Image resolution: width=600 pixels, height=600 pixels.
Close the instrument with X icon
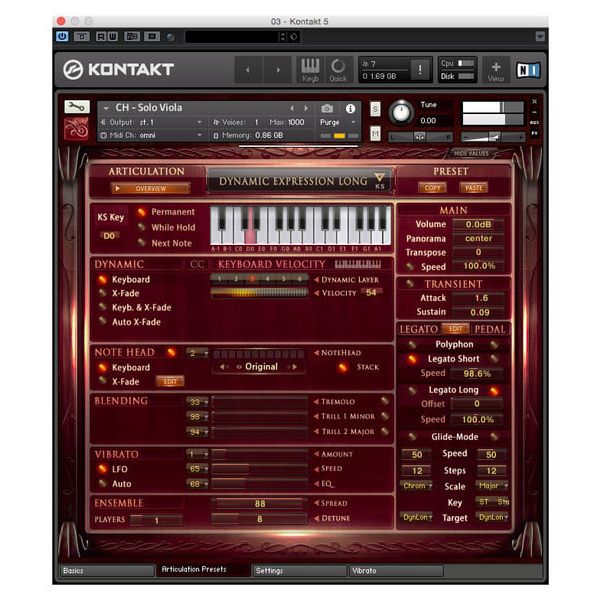coord(534,101)
